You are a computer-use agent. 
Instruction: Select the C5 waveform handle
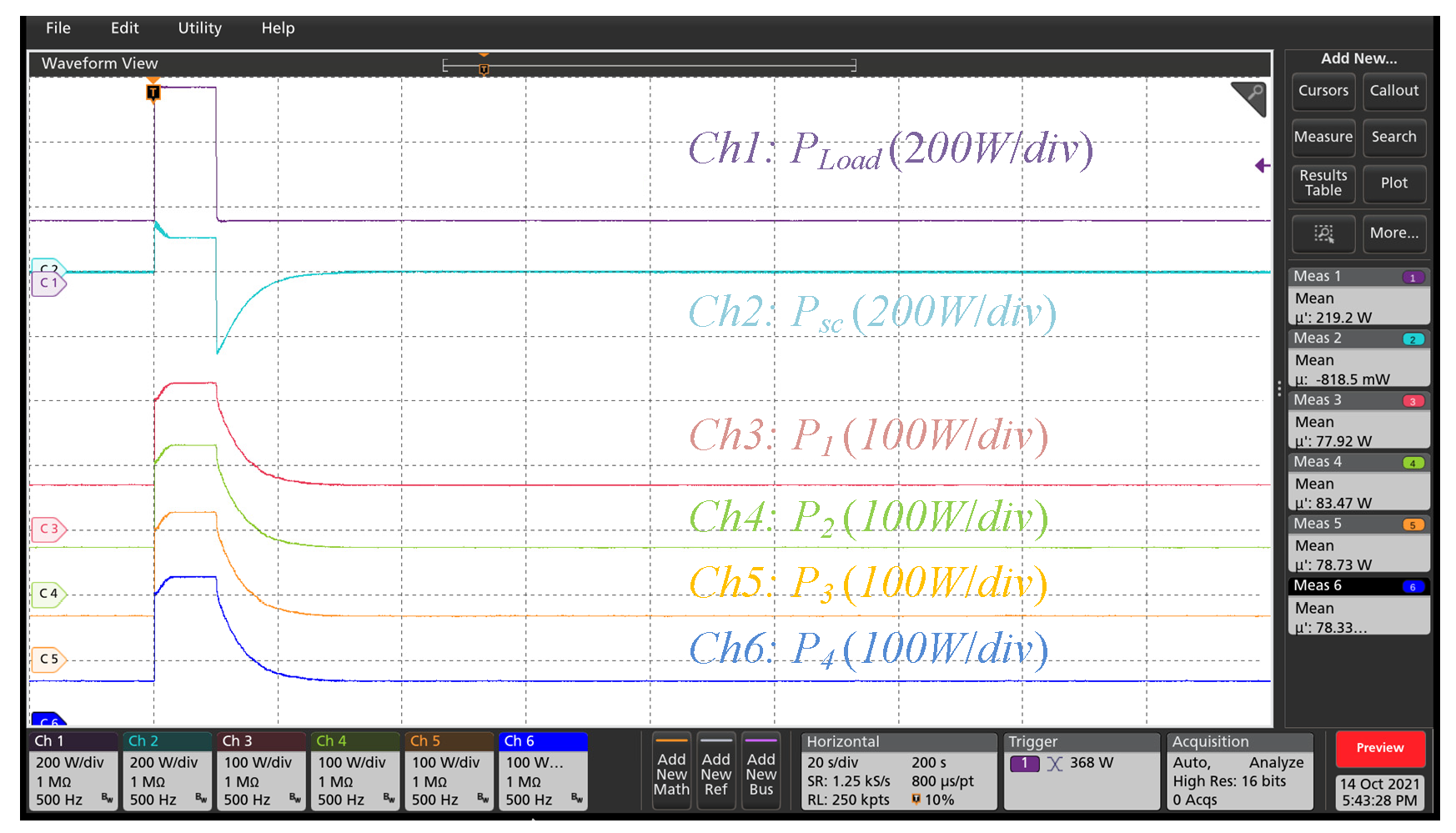click(48, 659)
